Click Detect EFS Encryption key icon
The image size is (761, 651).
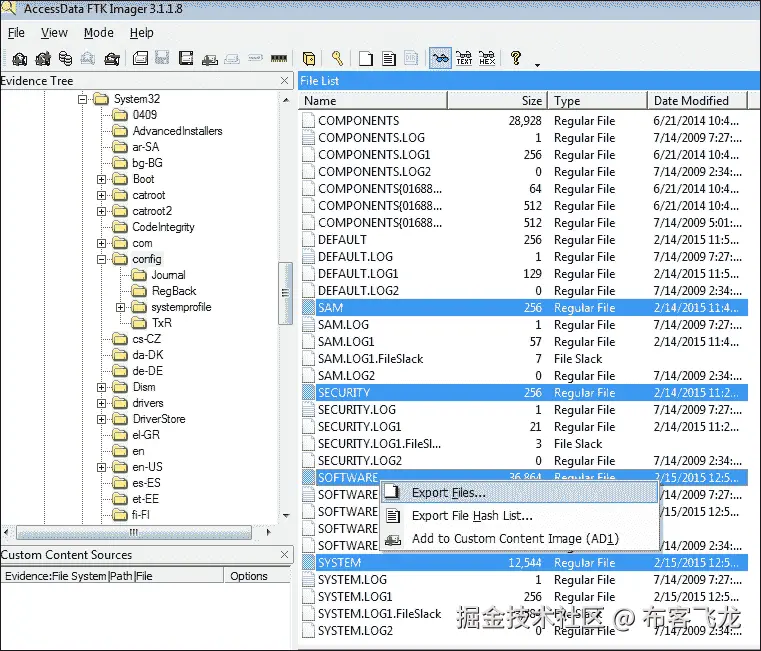337,59
